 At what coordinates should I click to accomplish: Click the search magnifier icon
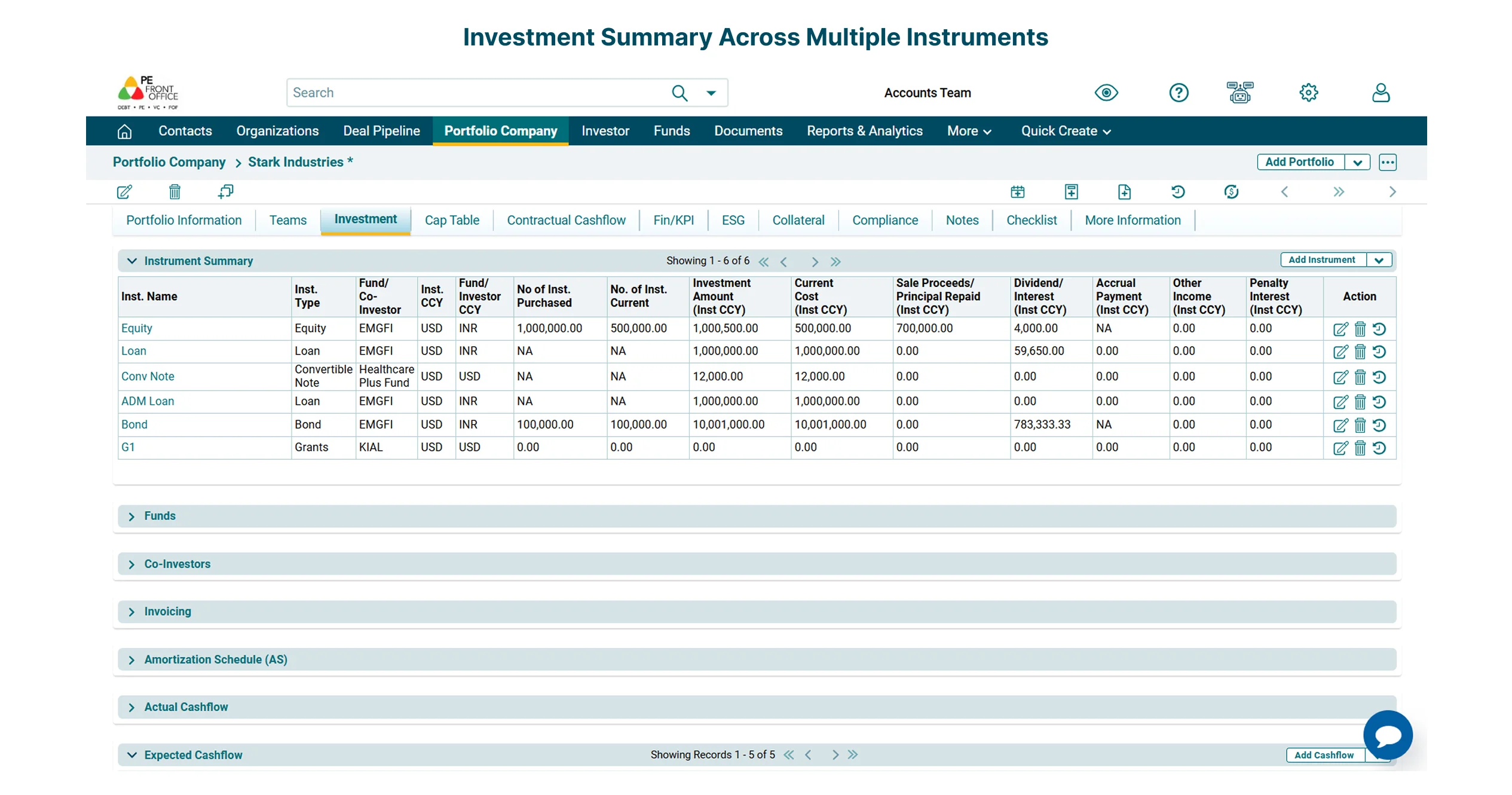(680, 93)
